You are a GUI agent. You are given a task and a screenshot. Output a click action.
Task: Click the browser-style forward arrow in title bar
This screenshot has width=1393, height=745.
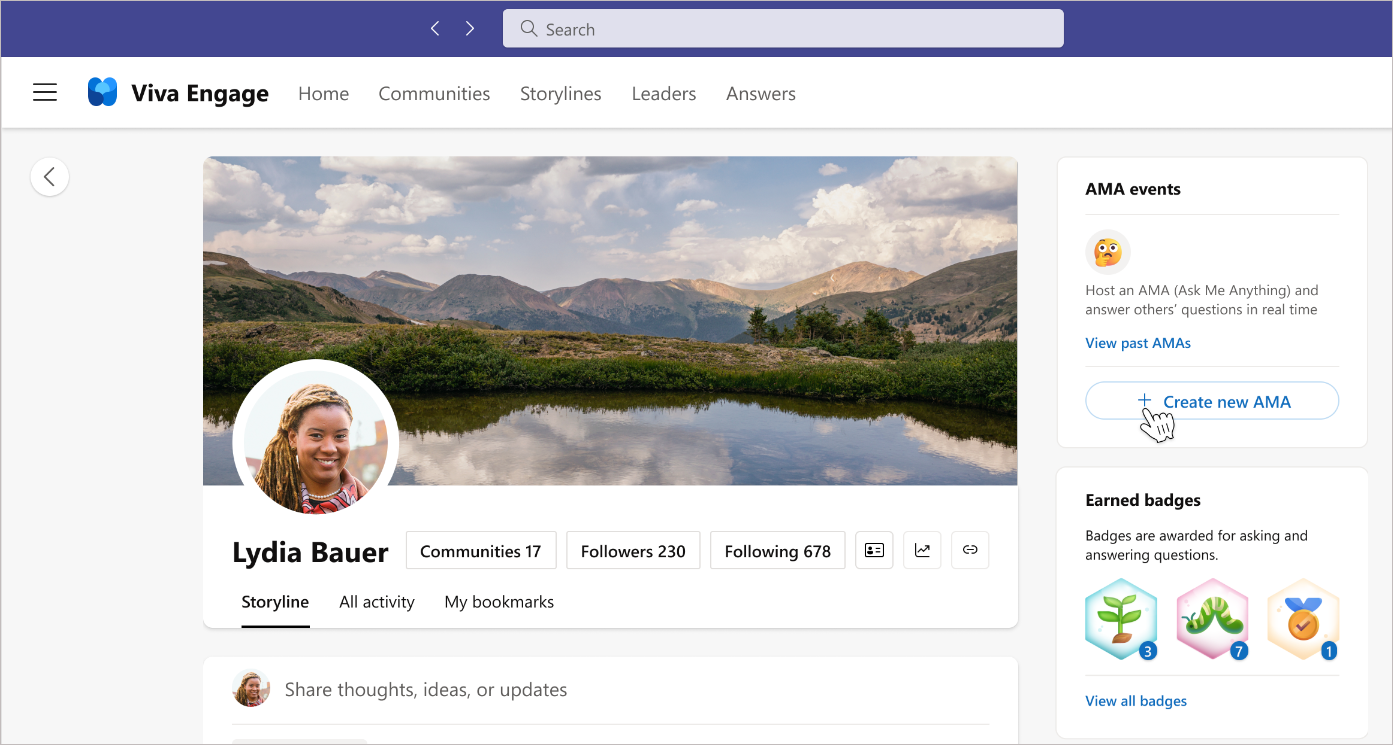[470, 29]
